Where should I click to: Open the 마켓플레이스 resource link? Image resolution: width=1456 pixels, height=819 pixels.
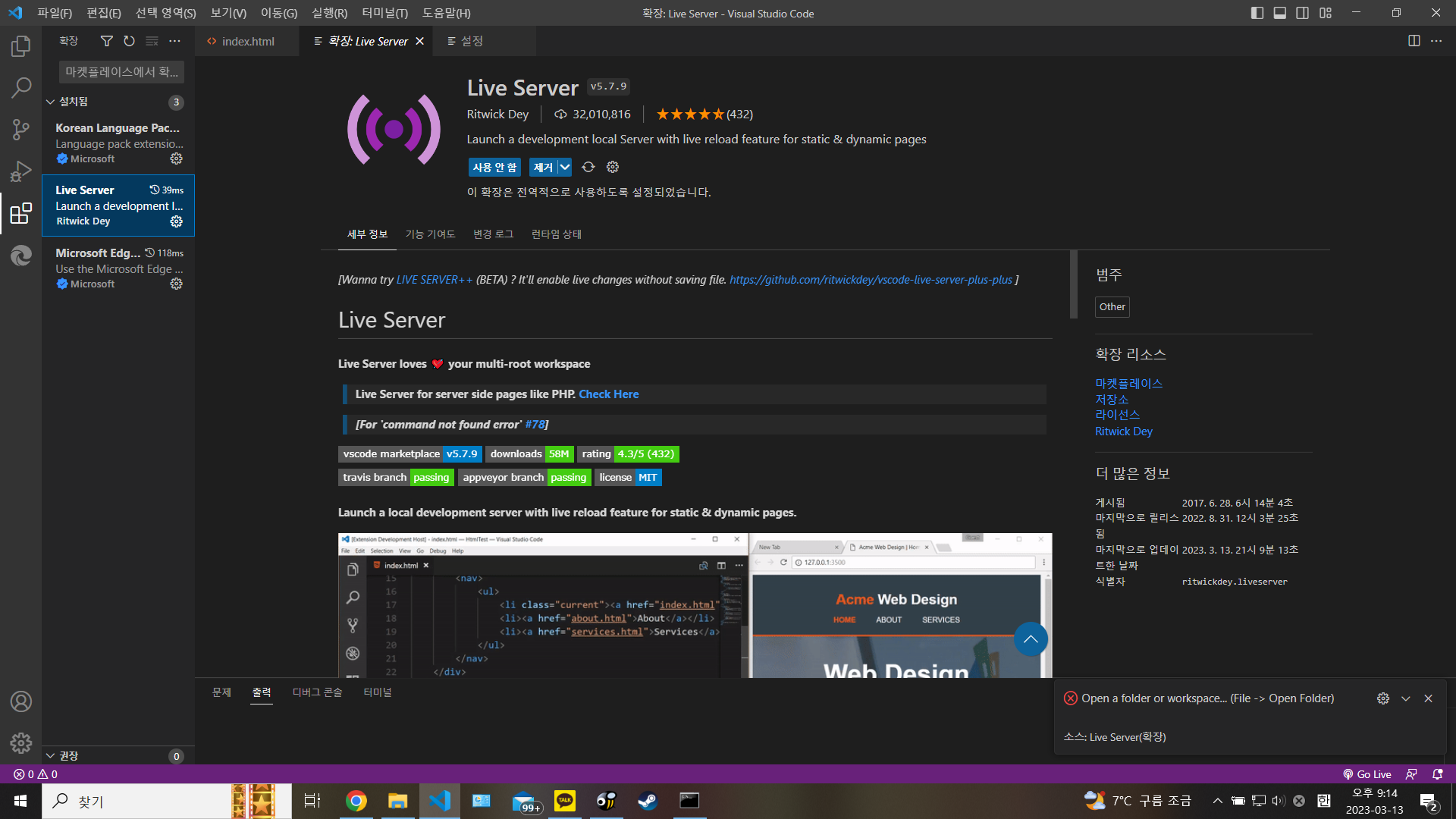point(1129,384)
